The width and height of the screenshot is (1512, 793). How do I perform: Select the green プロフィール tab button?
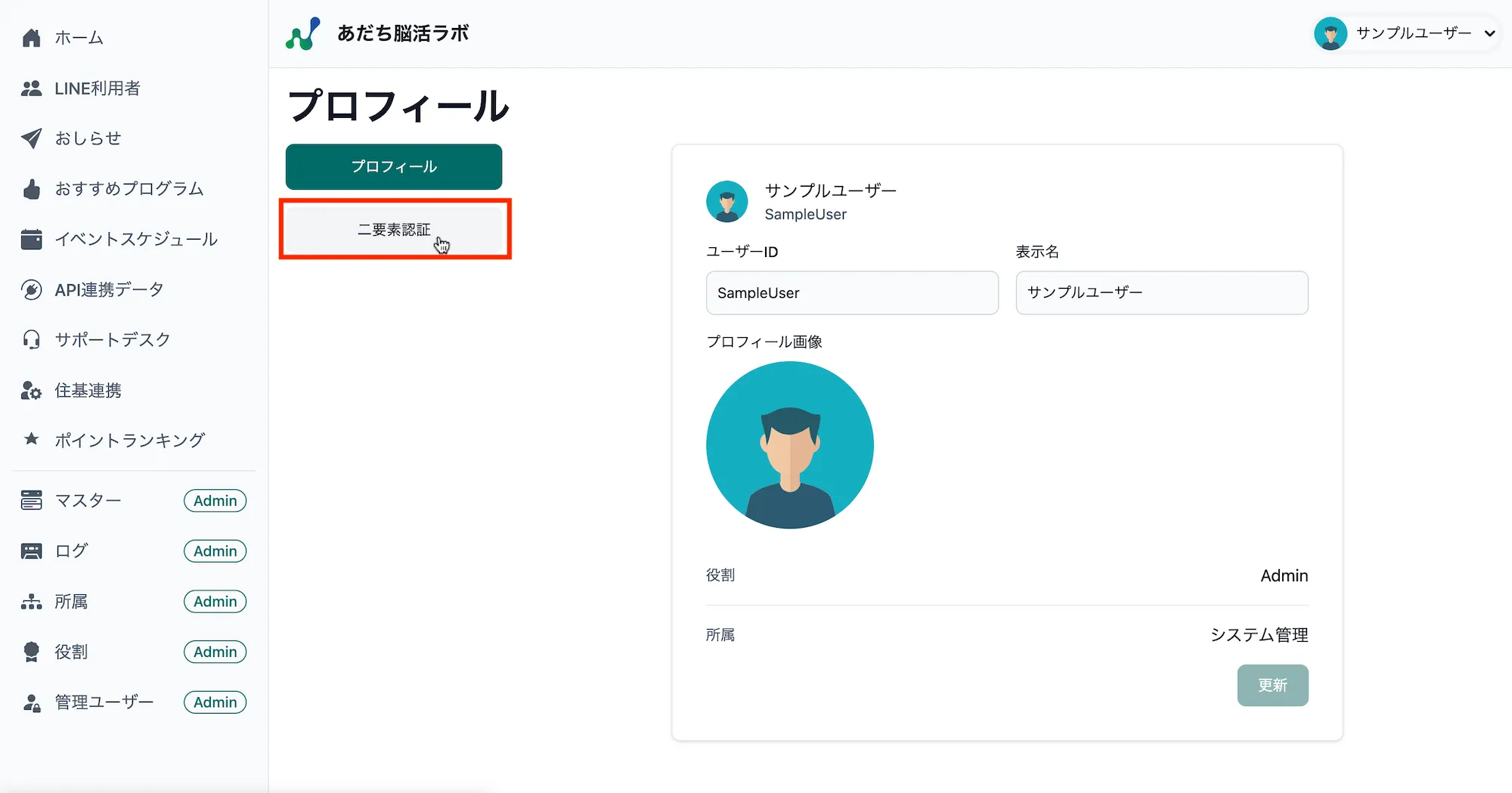(394, 166)
